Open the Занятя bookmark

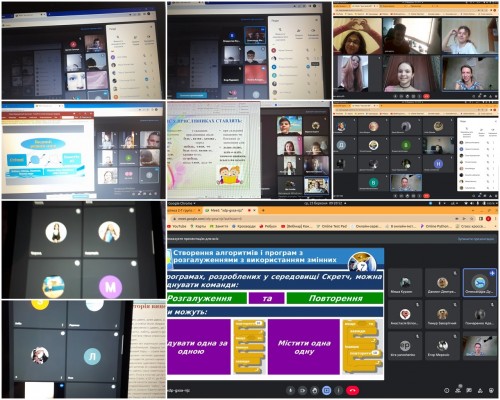coord(219,226)
